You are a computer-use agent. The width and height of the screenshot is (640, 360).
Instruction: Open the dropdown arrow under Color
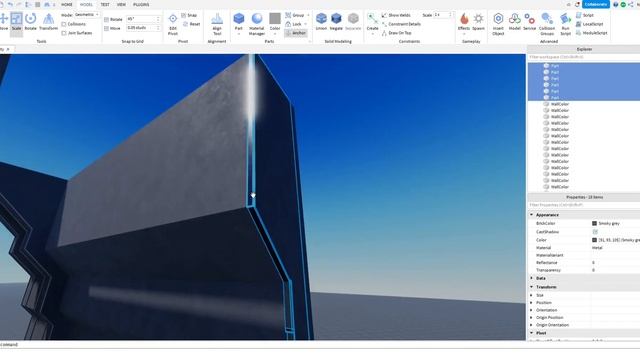(x=275, y=34)
